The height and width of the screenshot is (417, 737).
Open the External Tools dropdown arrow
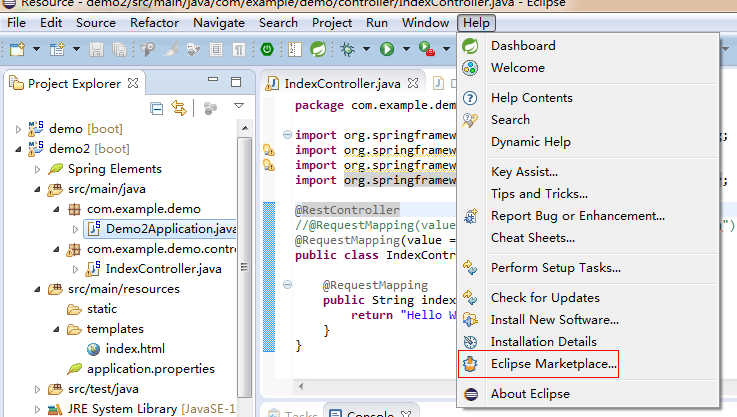[446, 49]
